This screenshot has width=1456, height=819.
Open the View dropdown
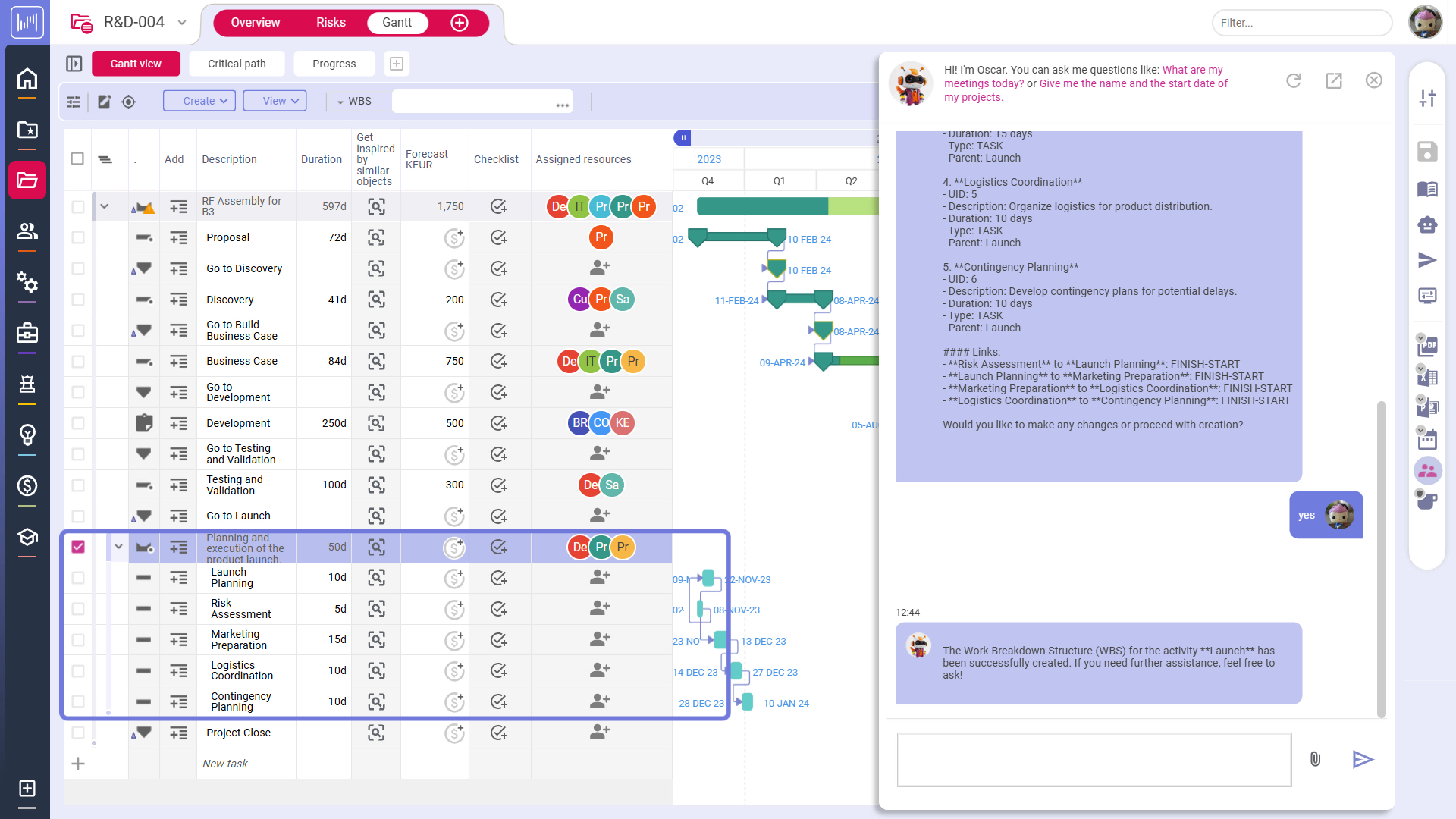275,101
